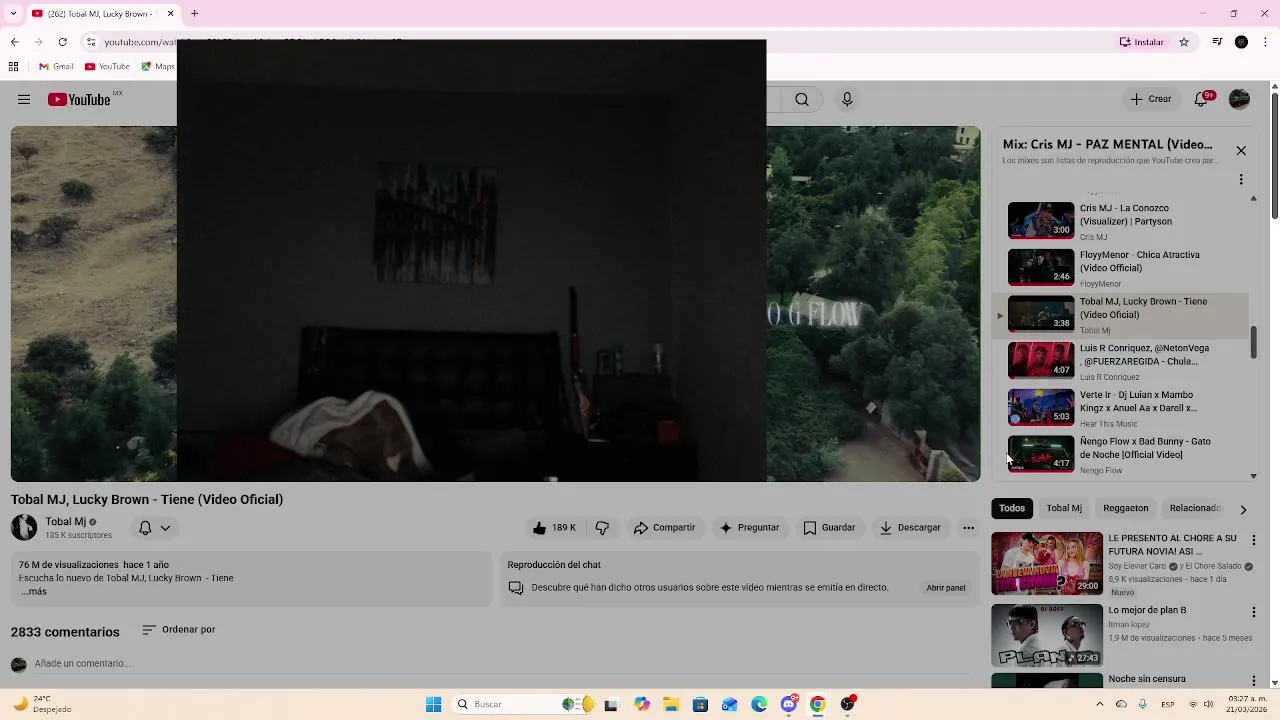Start voice search with the microphone icon
The image size is (1280, 720).
click(847, 99)
